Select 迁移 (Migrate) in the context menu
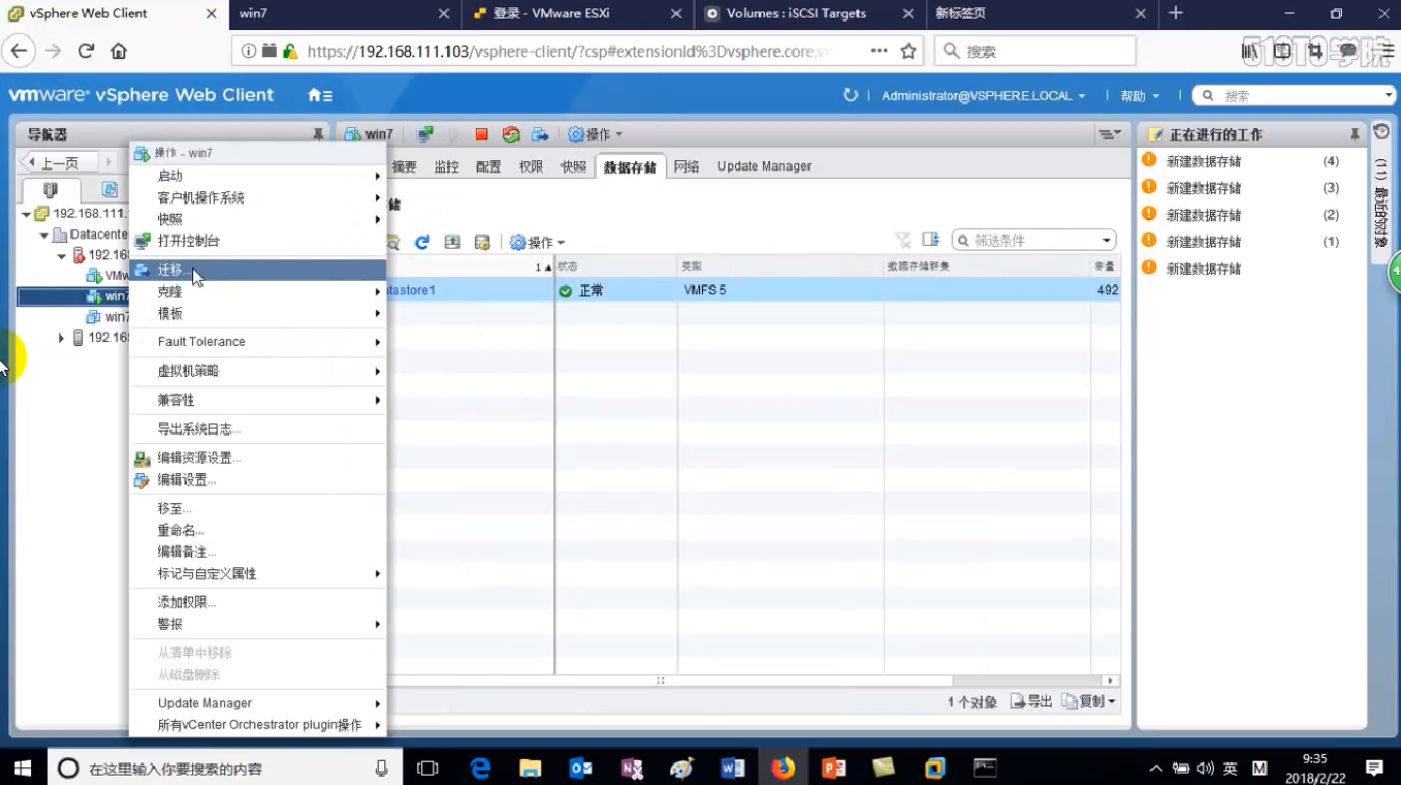Screen dimensions: 1401x785 click(258, 270)
